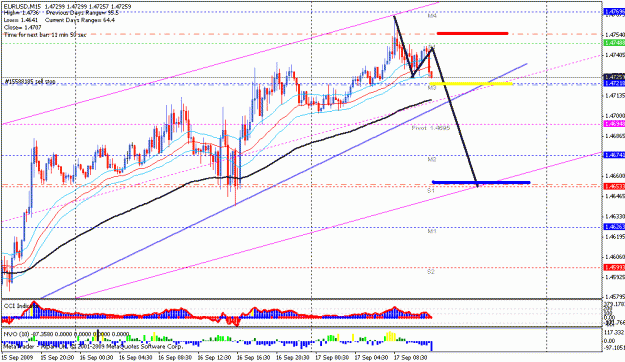Click the 1.47540 price axis value
The height and width of the screenshot is (362, 625).
(615, 35)
